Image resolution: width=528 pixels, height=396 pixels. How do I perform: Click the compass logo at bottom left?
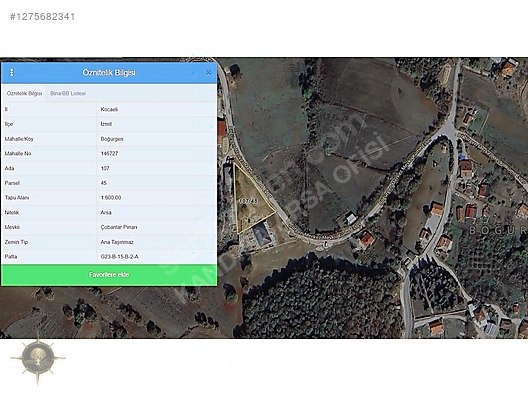pos(38,359)
